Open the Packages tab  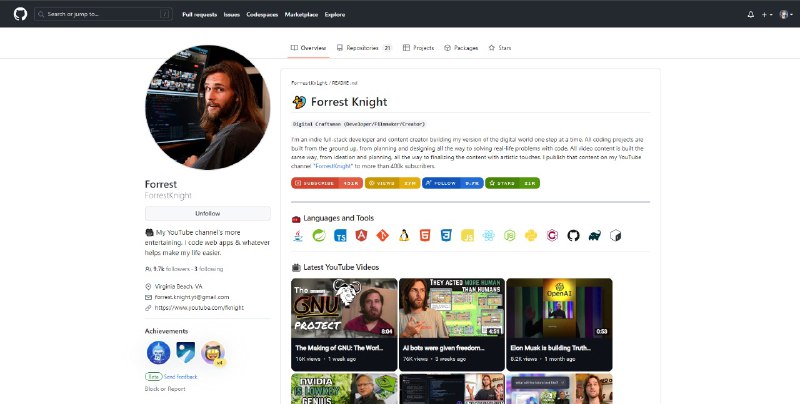coord(461,48)
